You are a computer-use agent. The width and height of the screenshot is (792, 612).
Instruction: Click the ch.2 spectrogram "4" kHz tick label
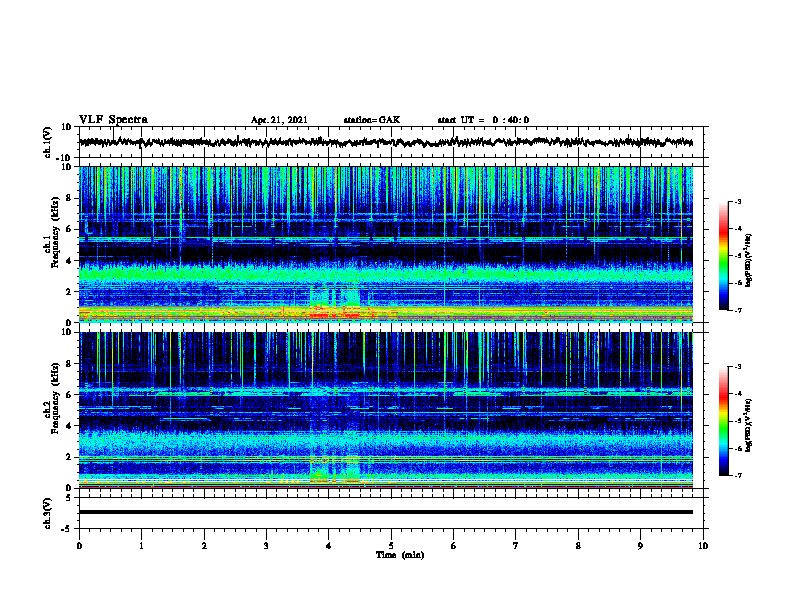point(69,426)
